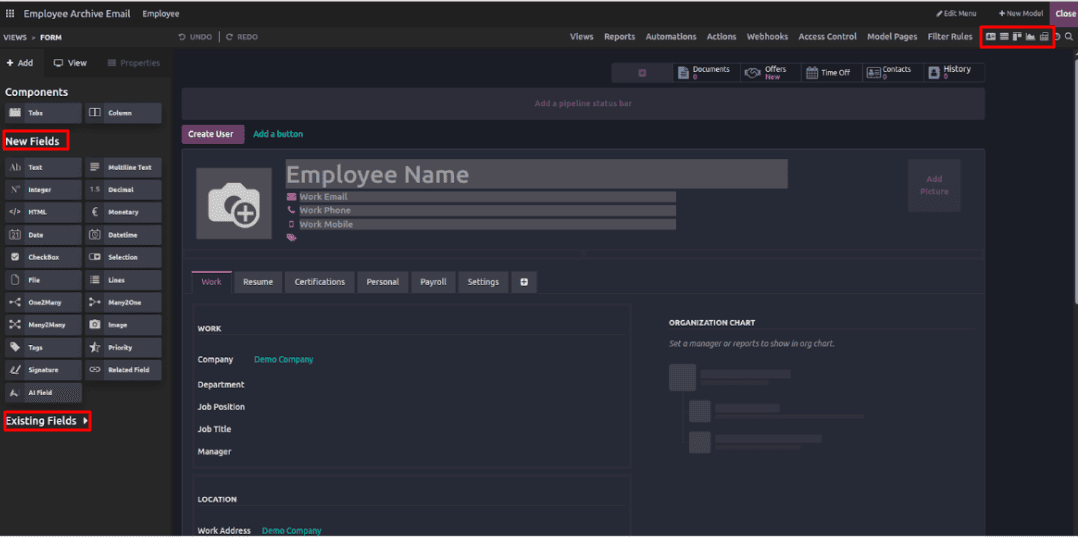Open the Offers smart button
Screen dimensions: 1078x537
click(x=771, y=73)
